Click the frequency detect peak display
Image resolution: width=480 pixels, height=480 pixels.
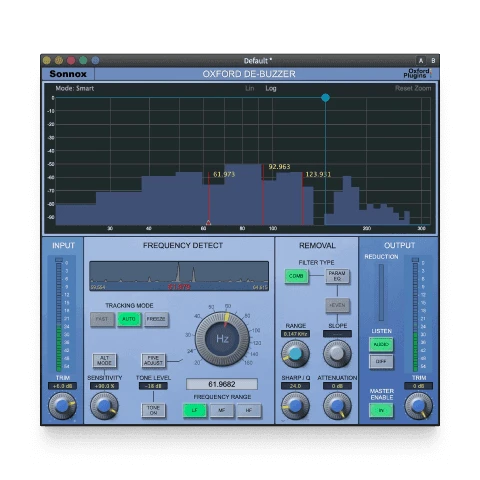click(x=179, y=276)
